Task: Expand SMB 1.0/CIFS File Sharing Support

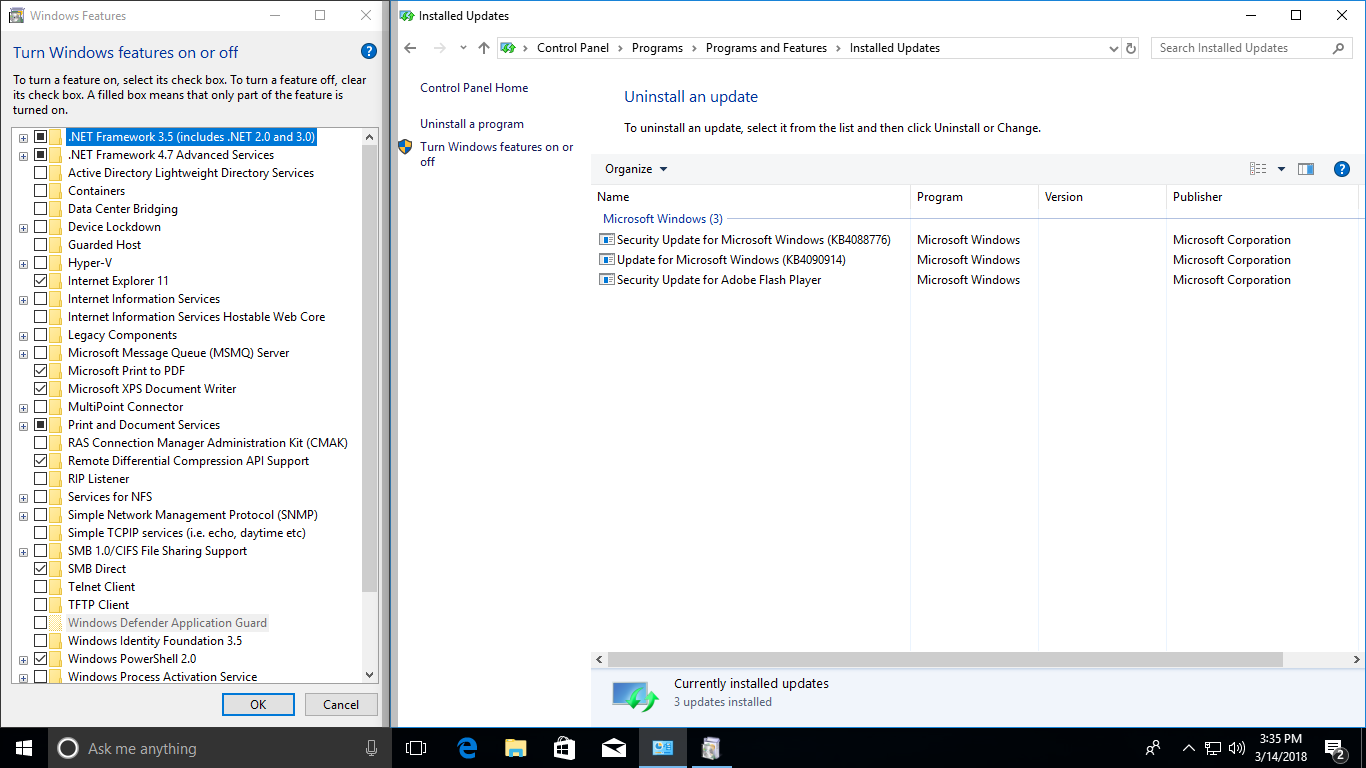Action: tap(23, 551)
